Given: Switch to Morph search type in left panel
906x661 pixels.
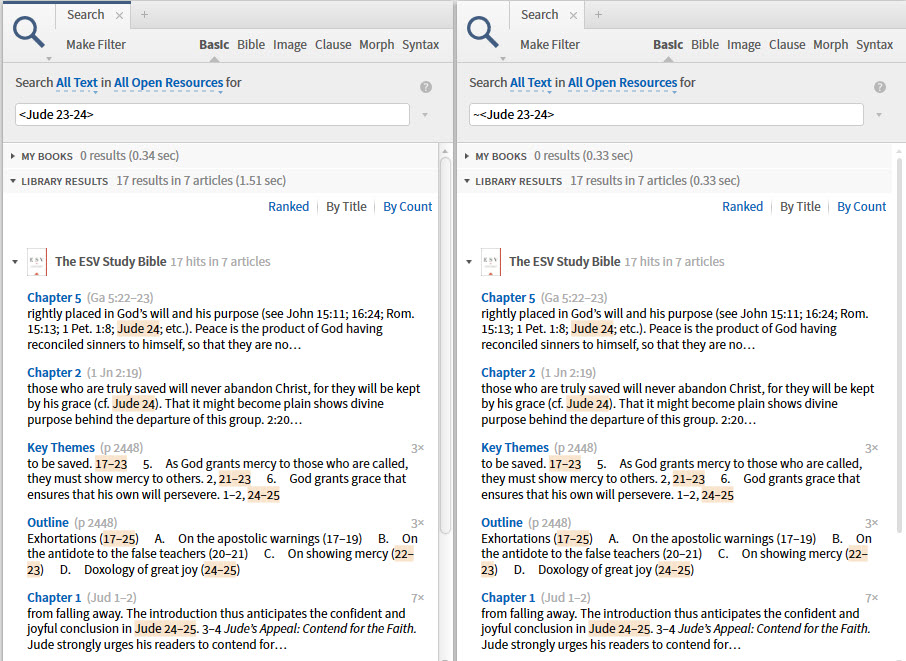Looking at the screenshot, I should point(377,44).
